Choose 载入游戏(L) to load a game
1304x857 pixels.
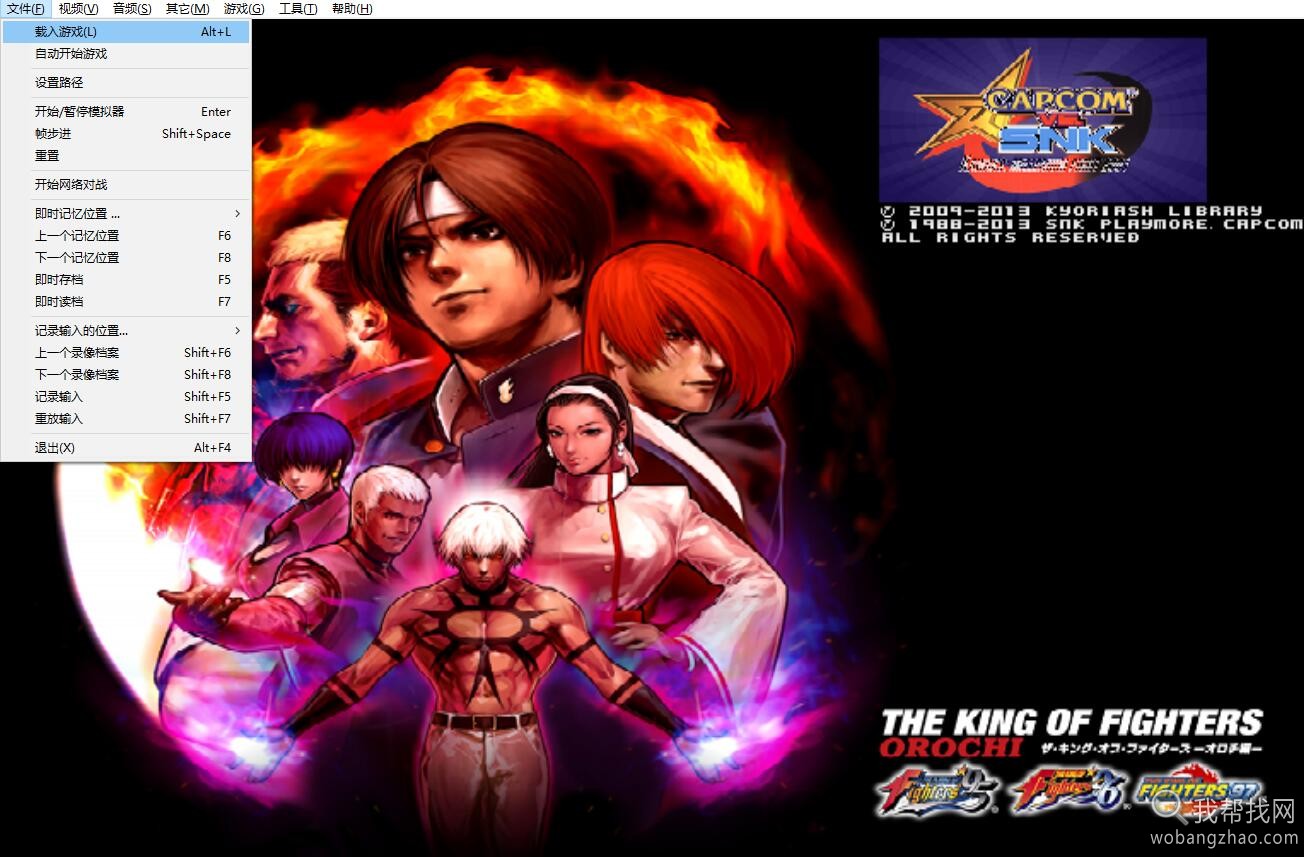tap(126, 32)
